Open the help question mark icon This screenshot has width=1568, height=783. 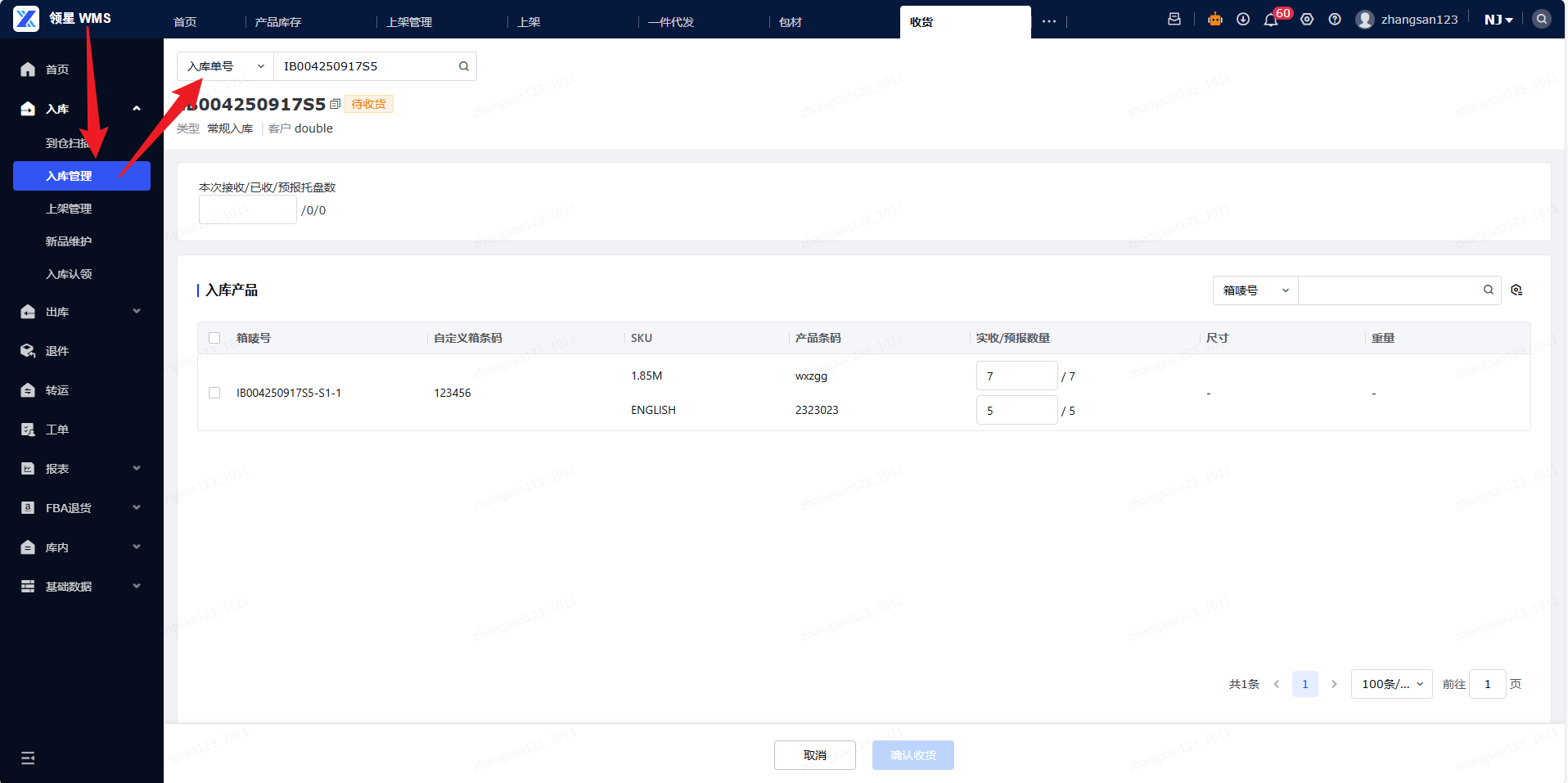point(1335,19)
